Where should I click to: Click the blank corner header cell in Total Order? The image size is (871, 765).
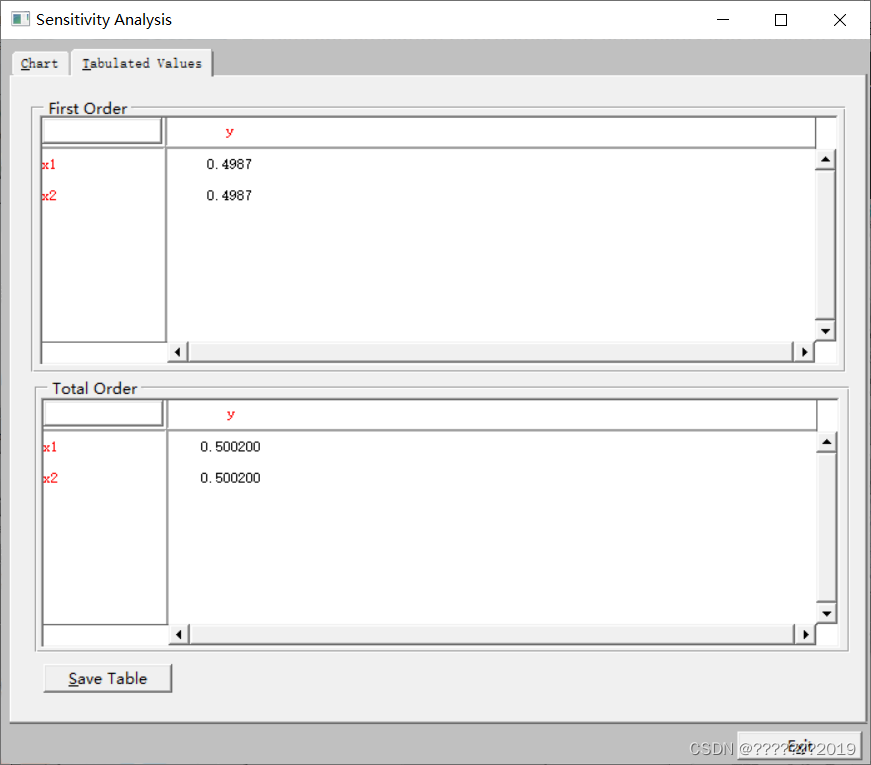(x=103, y=413)
